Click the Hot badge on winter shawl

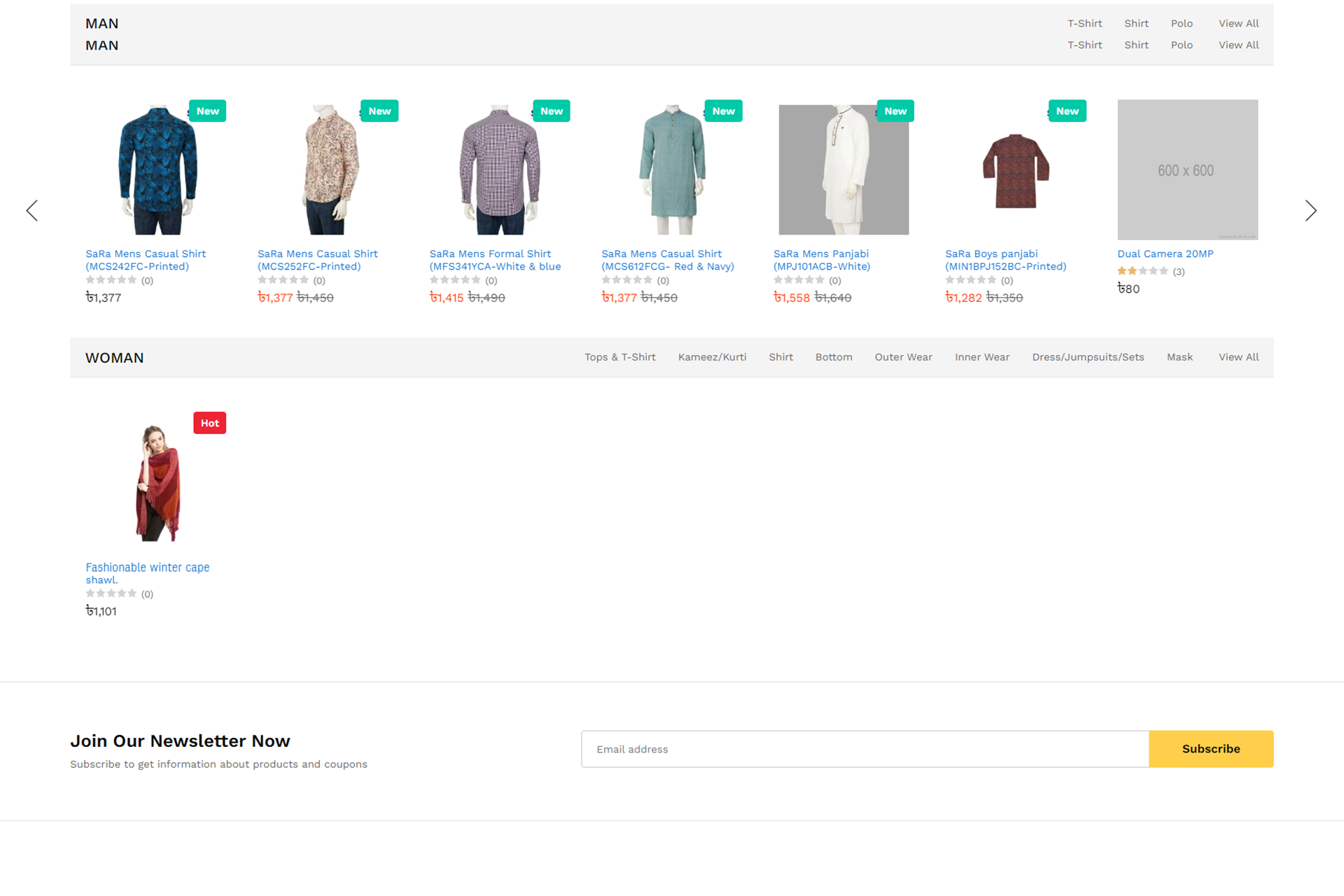pos(209,423)
